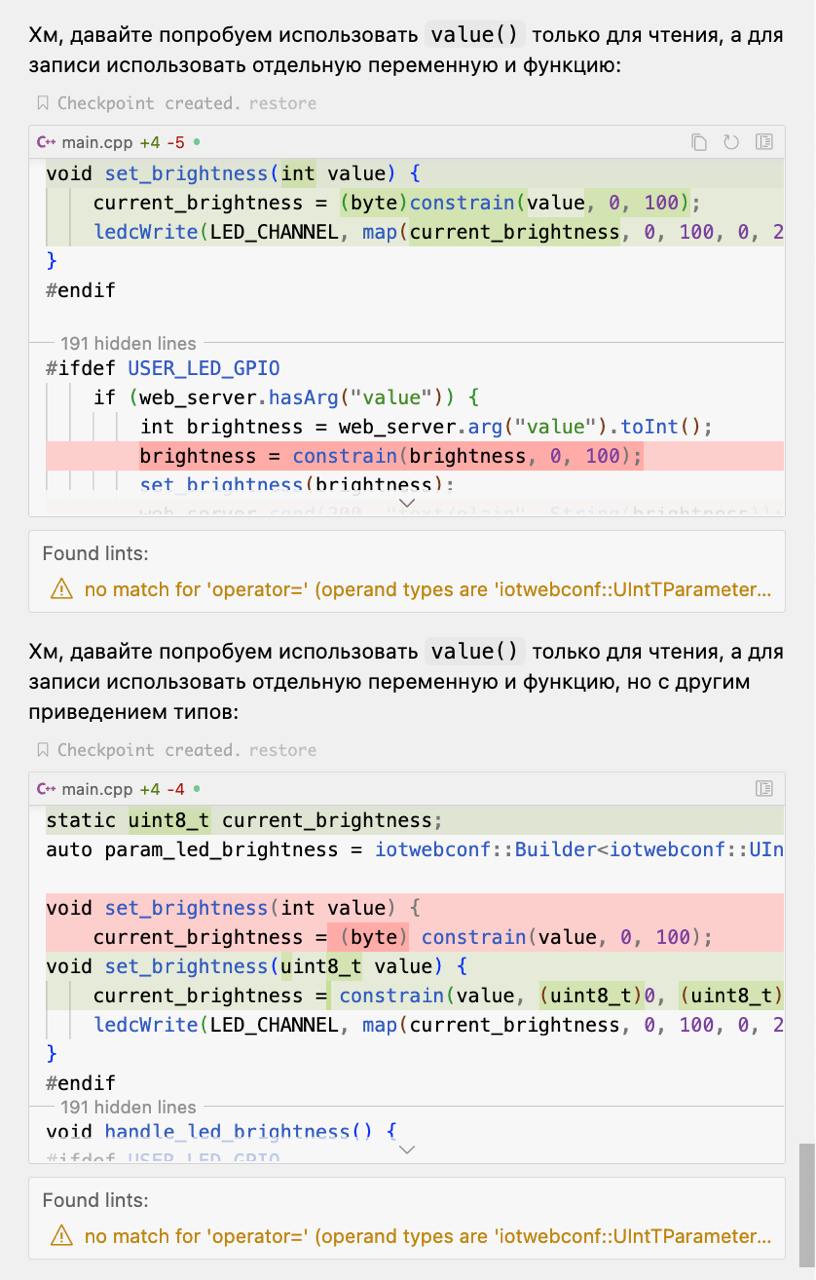The width and height of the screenshot is (816, 1280).
Task: Click the lint error message under +4 -5 block
Action: (427, 590)
